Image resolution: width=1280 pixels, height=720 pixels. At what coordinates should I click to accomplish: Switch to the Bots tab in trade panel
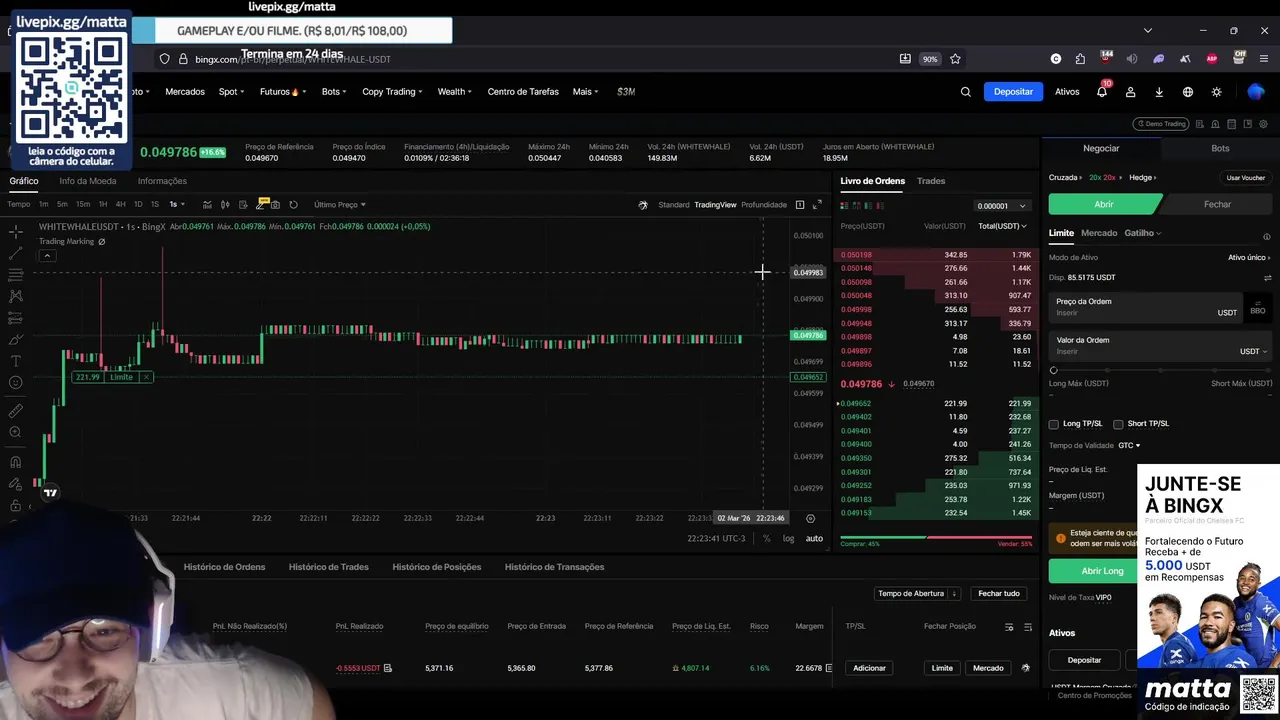point(1220,148)
